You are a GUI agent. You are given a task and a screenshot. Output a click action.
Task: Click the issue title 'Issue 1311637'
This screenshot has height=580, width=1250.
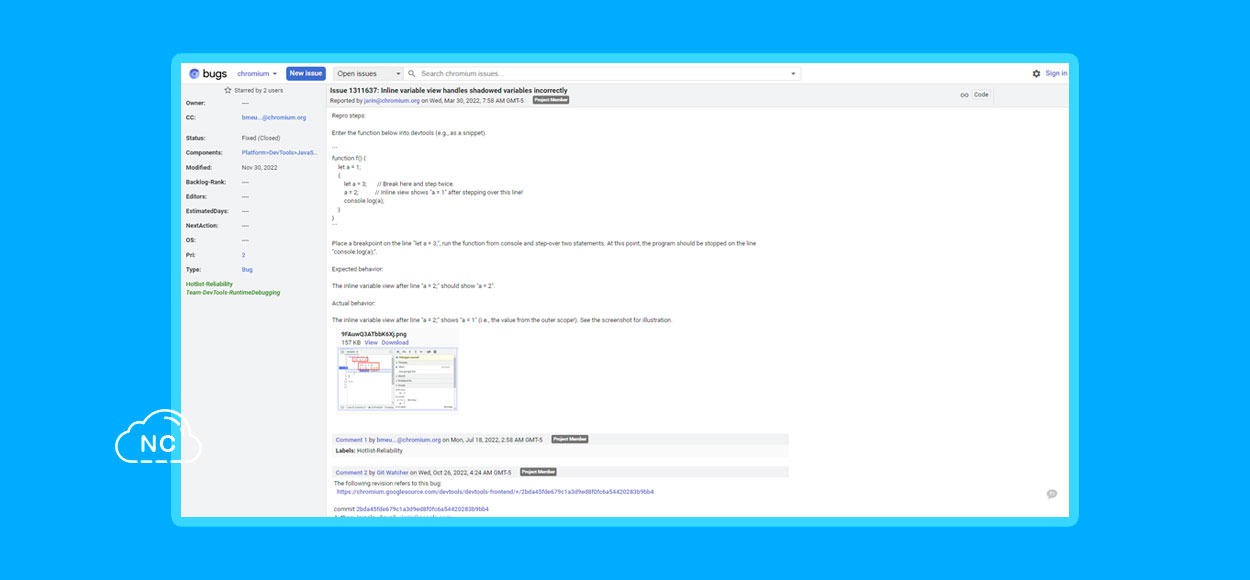[x=353, y=90]
